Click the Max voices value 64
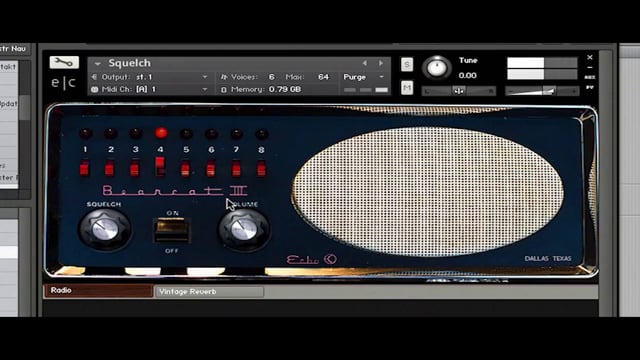This screenshot has height=360, width=640. click(323, 77)
